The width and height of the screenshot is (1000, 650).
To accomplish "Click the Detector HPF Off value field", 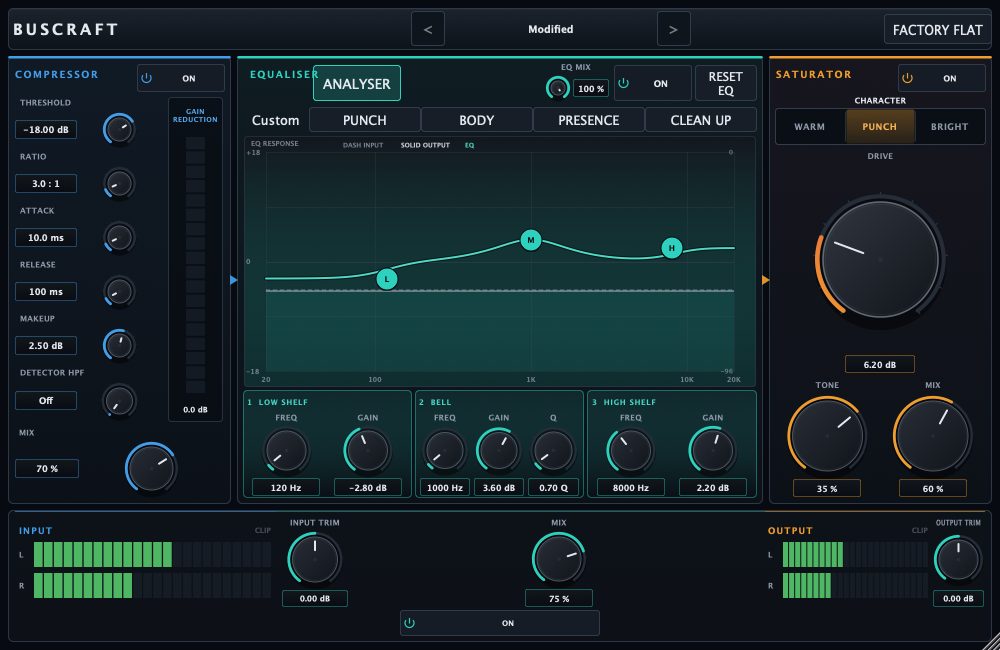I will (46, 401).
